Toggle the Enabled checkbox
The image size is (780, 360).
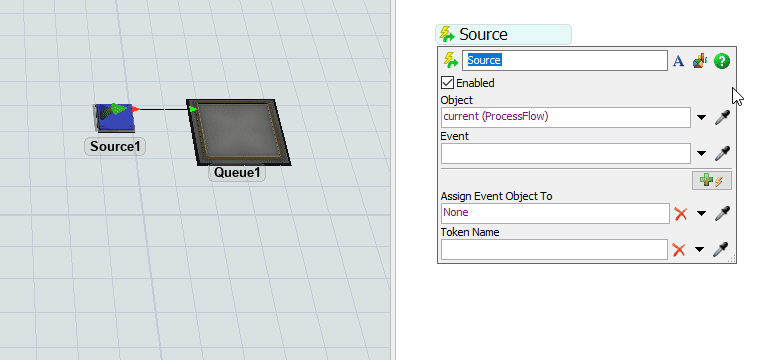[448, 83]
